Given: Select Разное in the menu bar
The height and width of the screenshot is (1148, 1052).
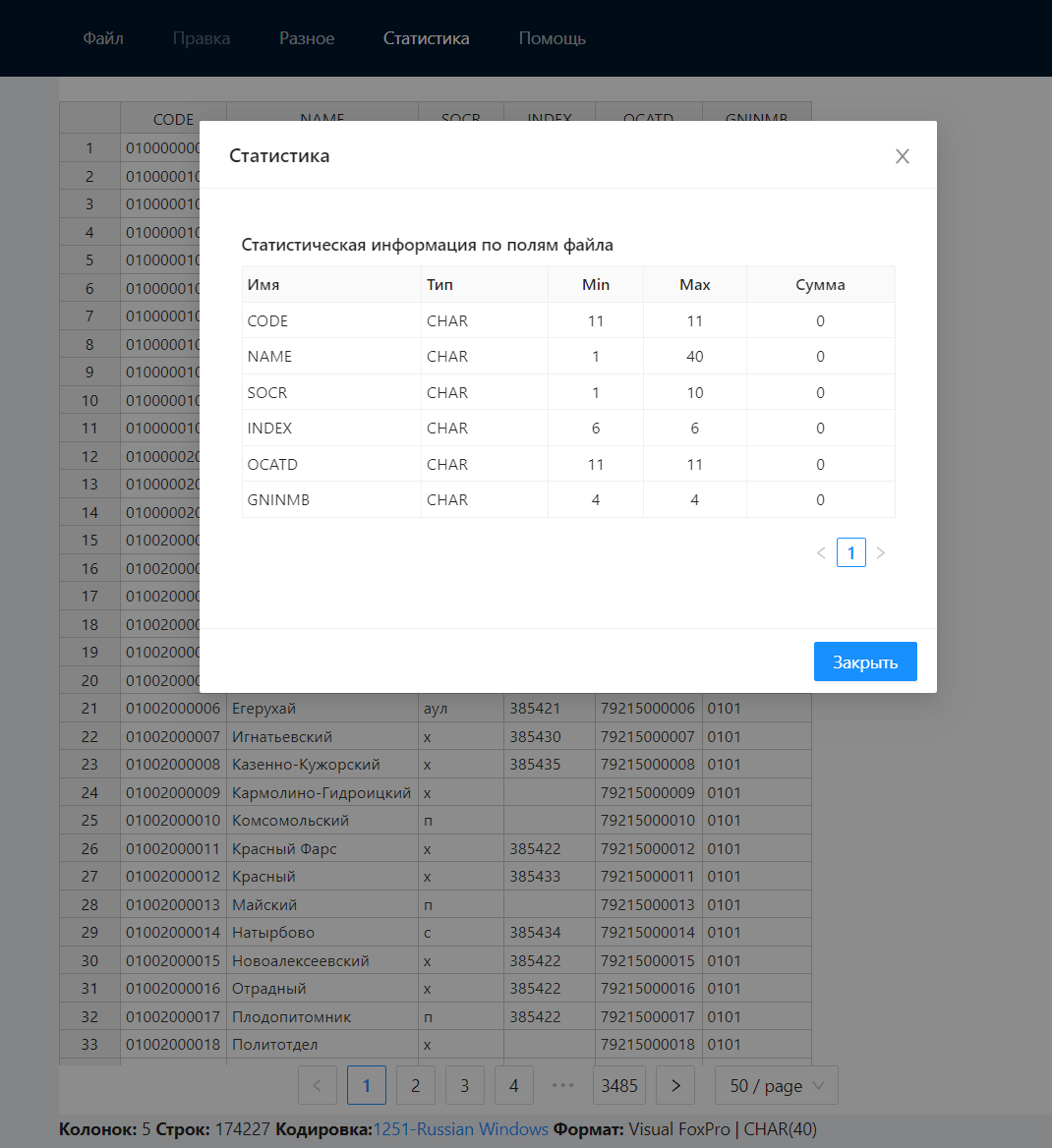Looking at the screenshot, I should coord(307,38).
